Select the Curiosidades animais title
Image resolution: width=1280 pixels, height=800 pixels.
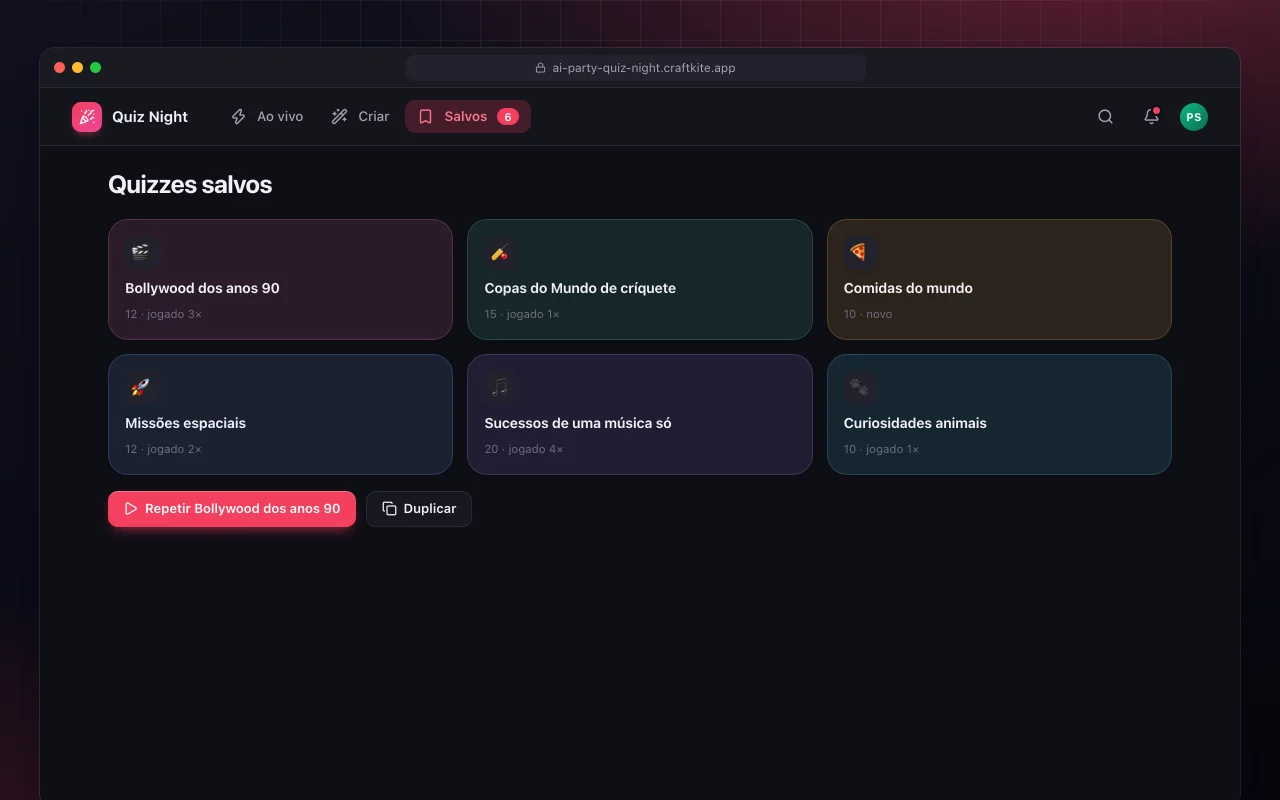point(915,423)
